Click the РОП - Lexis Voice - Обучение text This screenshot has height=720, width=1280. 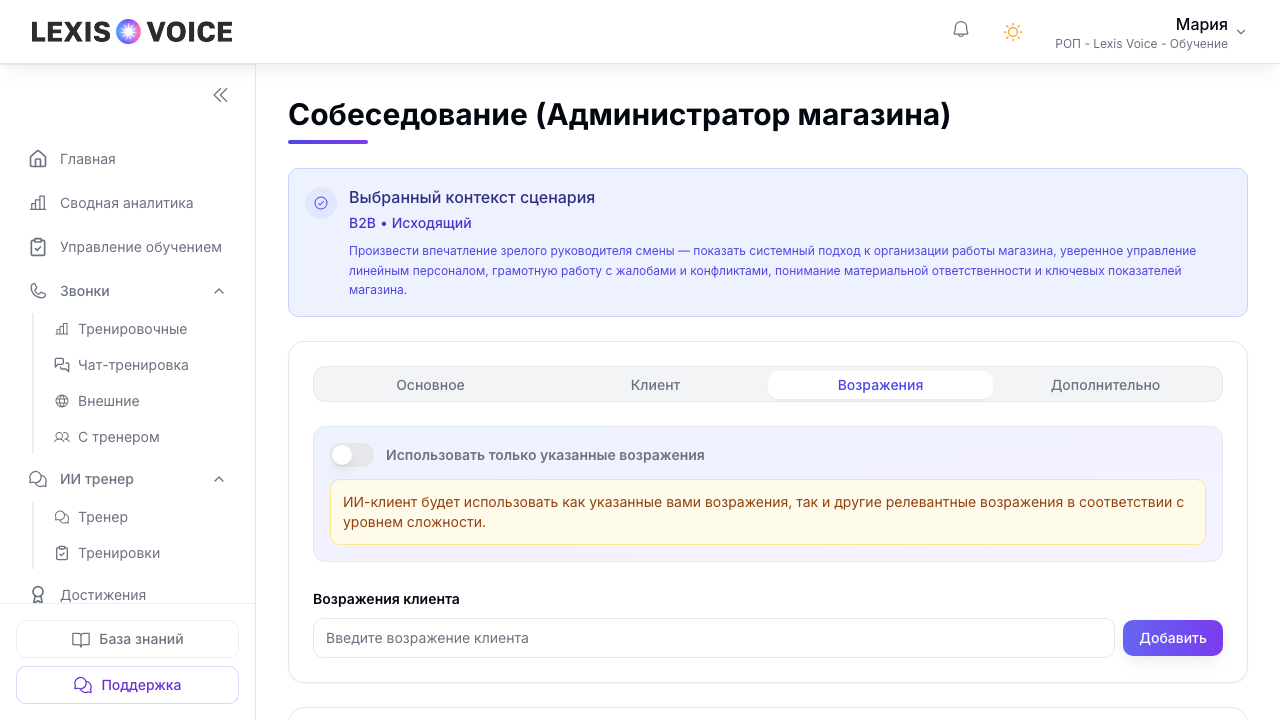(x=1141, y=44)
